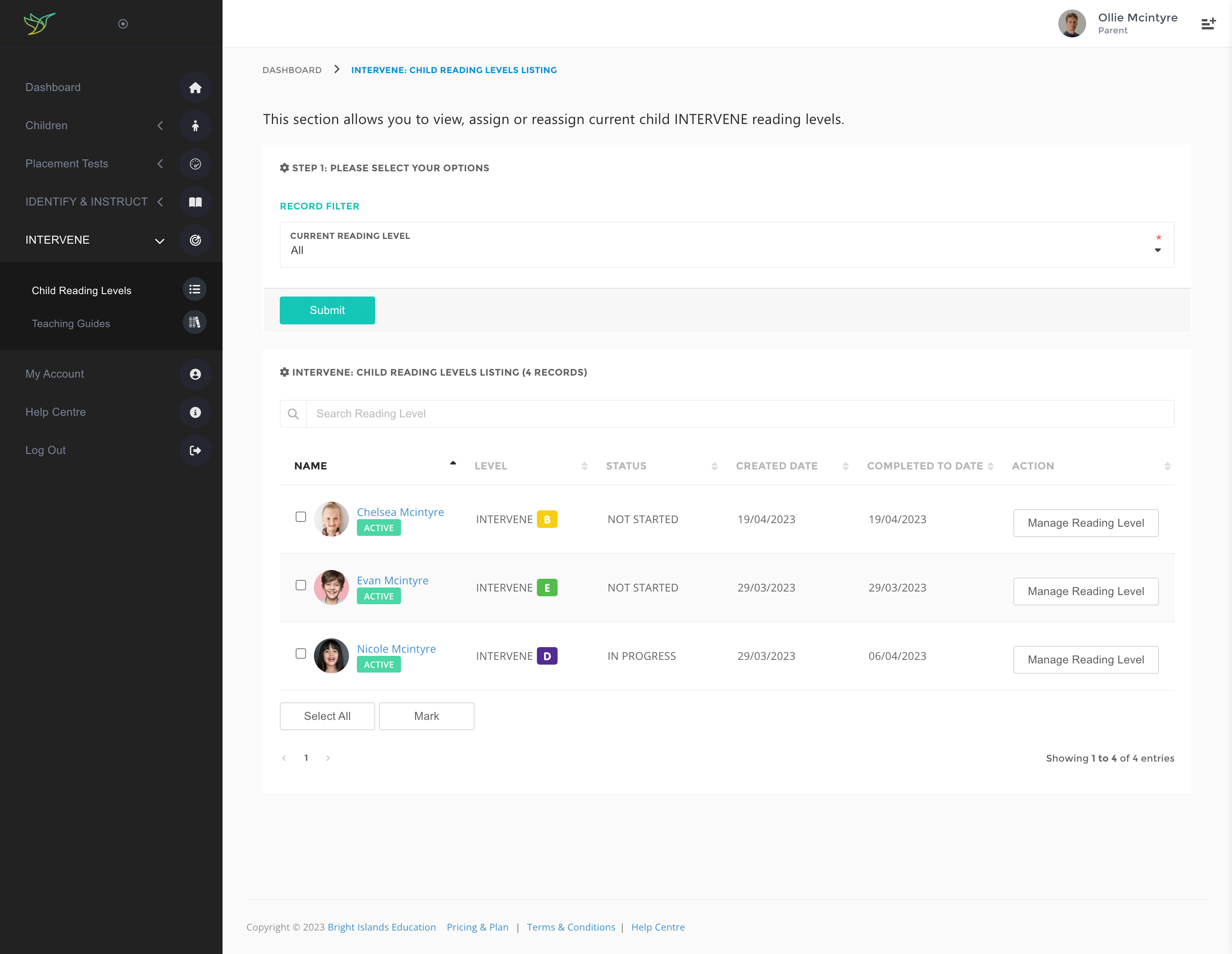
Task: Open the Teaching Guides menu item
Action: [x=71, y=323]
